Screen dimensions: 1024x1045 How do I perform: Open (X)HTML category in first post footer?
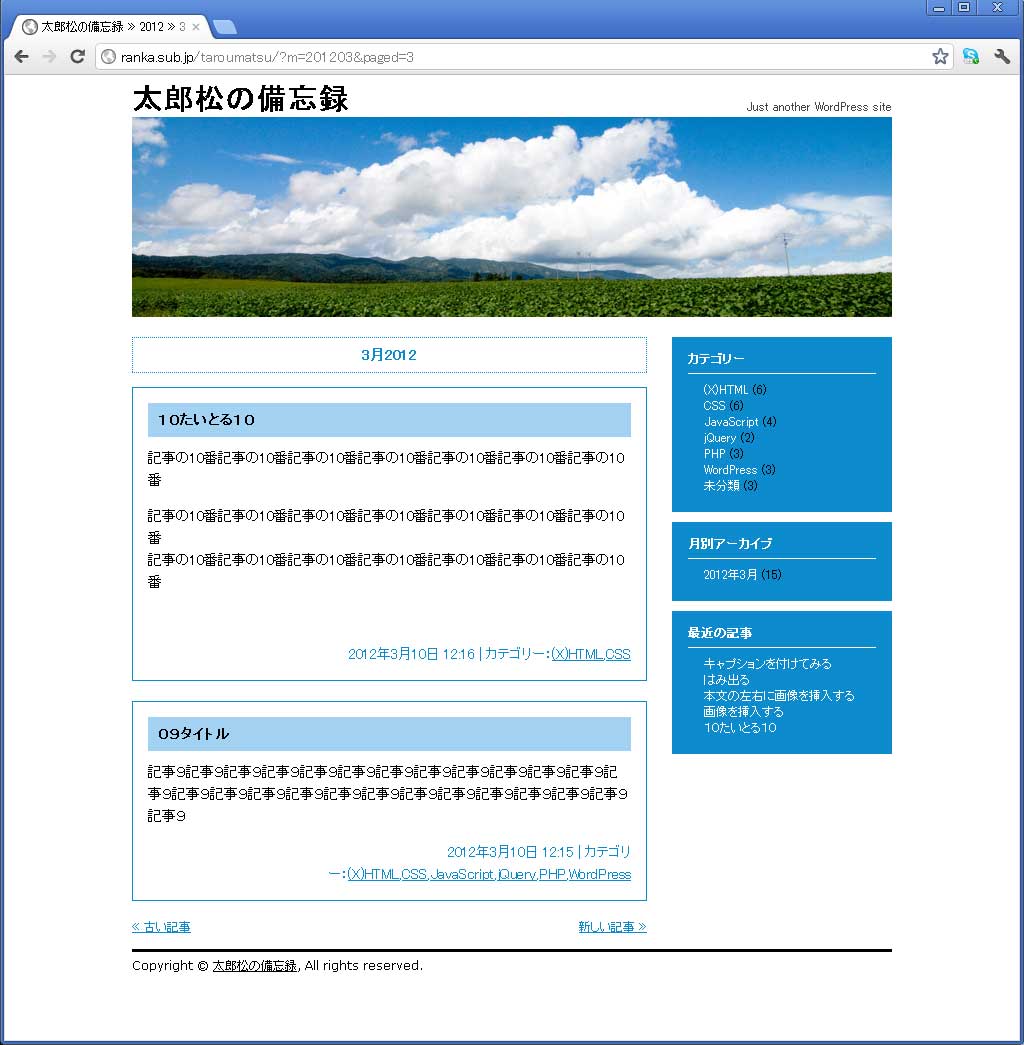point(576,654)
